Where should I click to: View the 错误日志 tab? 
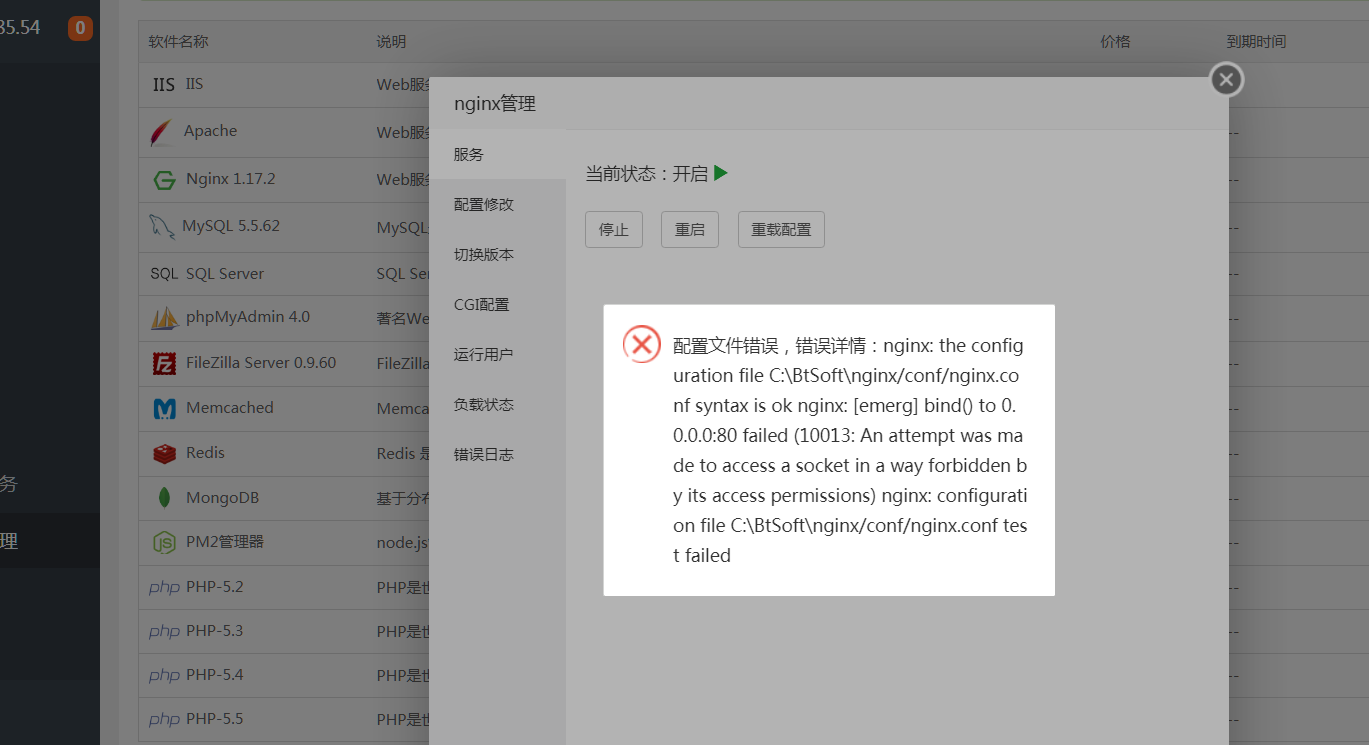498,454
